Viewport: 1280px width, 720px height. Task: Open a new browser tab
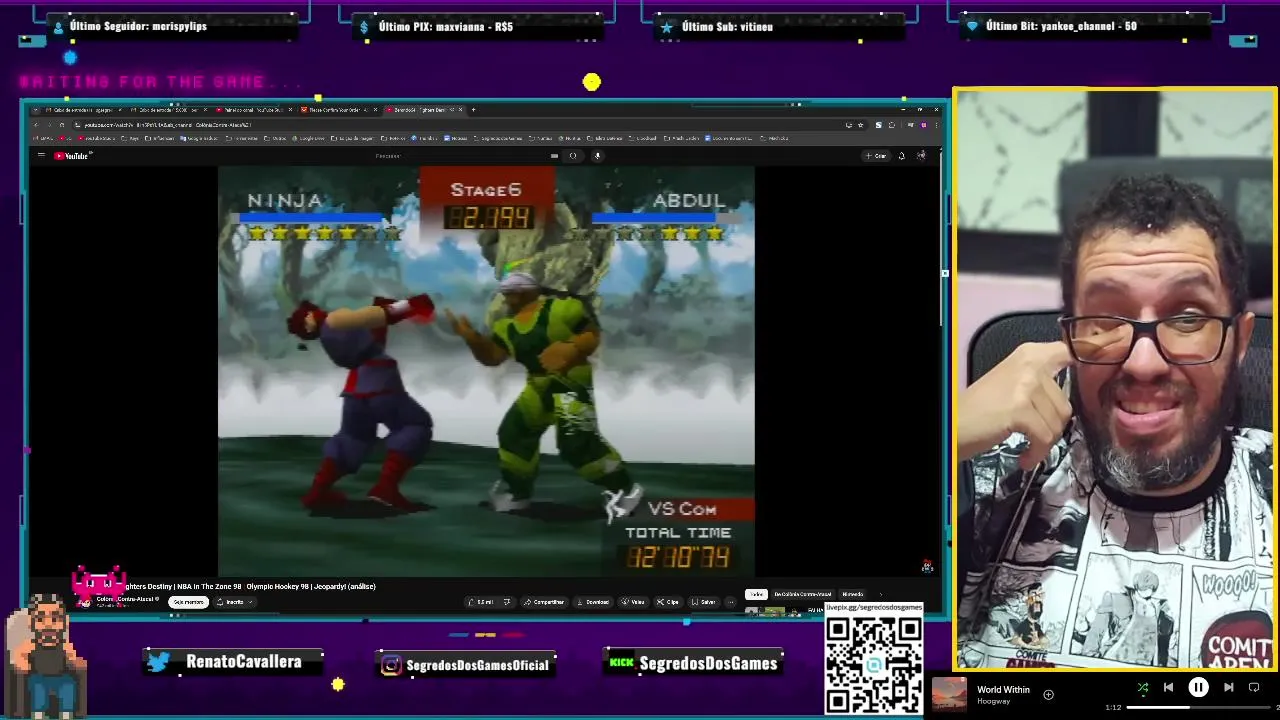(x=473, y=109)
